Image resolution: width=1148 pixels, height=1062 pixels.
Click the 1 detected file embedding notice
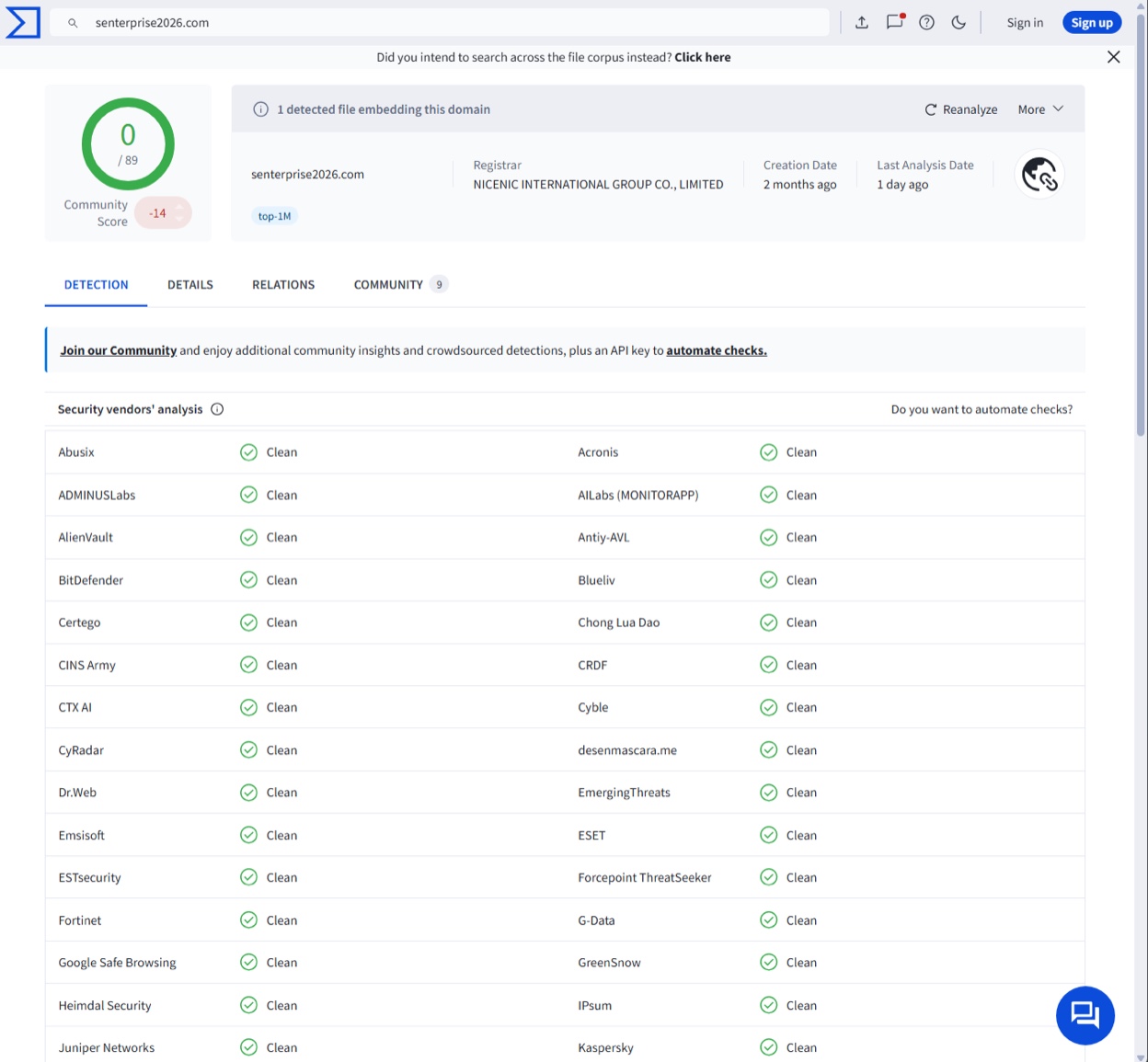pos(384,109)
